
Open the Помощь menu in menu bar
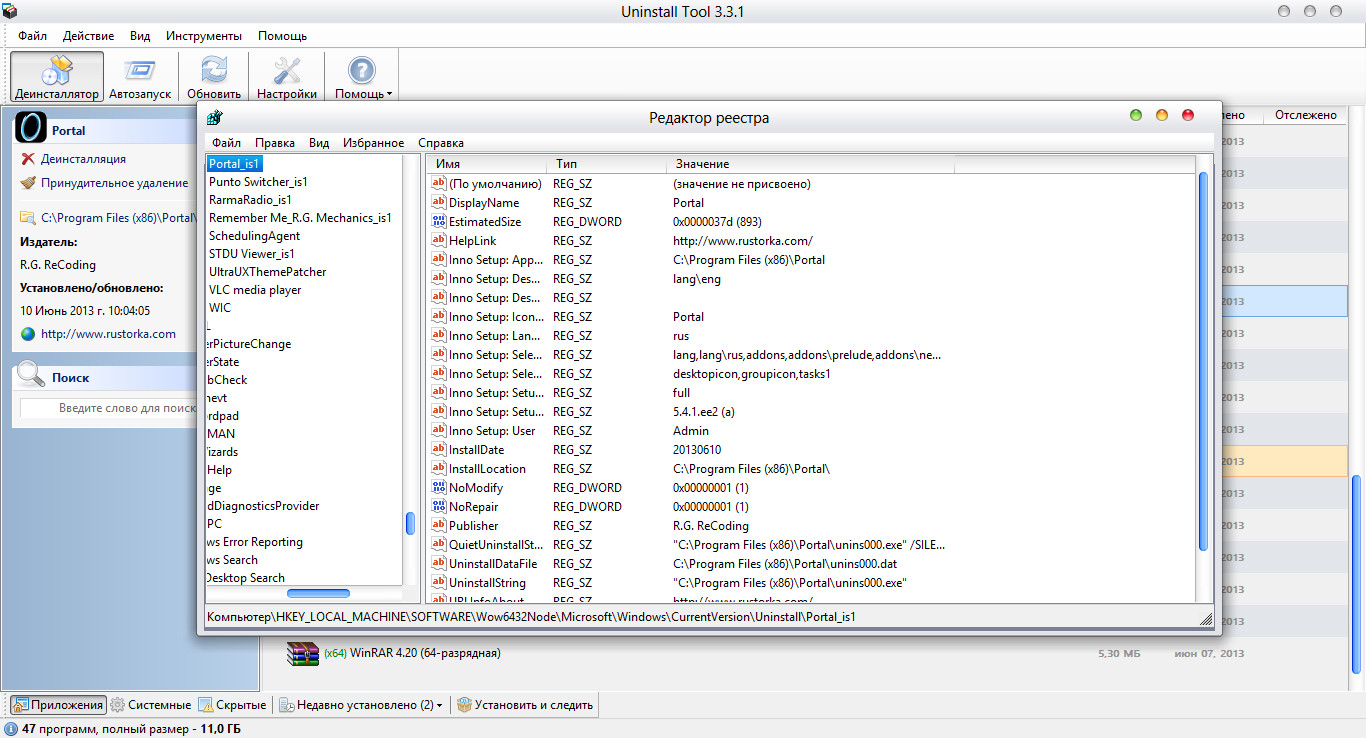coord(282,35)
